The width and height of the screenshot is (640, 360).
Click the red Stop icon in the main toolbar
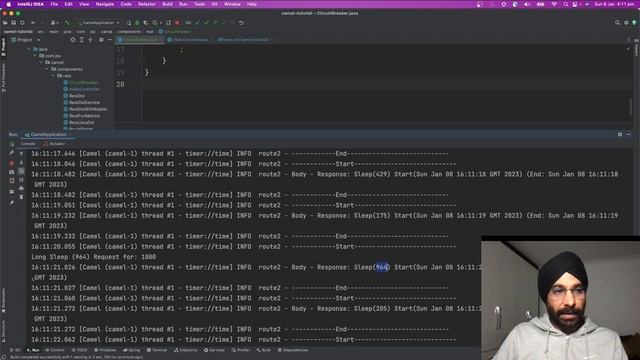click(x=177, y=23)
